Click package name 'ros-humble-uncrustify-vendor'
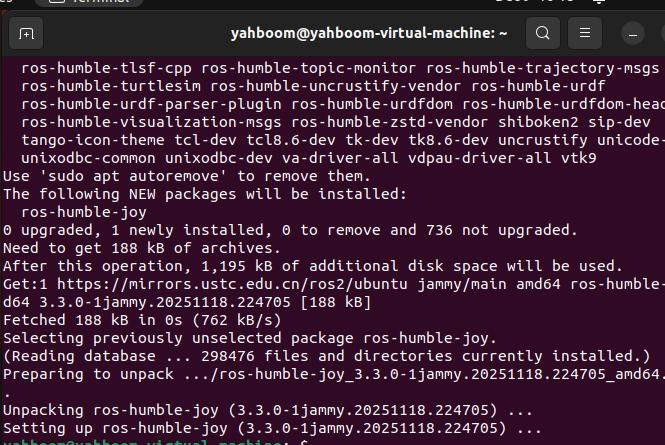Viewport: 665px width, 445px height. [x=335, y=86]
